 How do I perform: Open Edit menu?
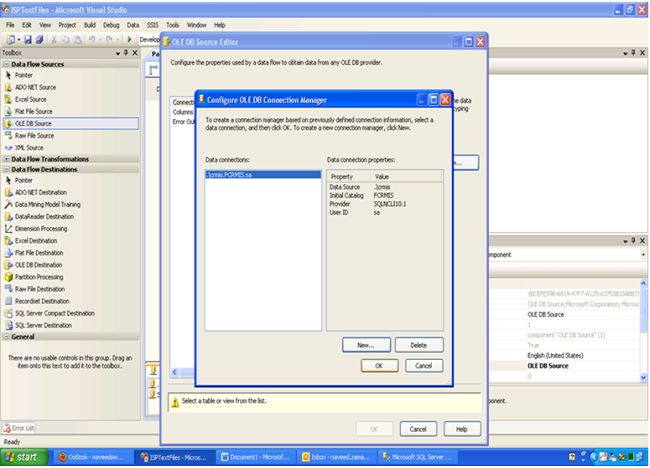(x=27, y=25)
